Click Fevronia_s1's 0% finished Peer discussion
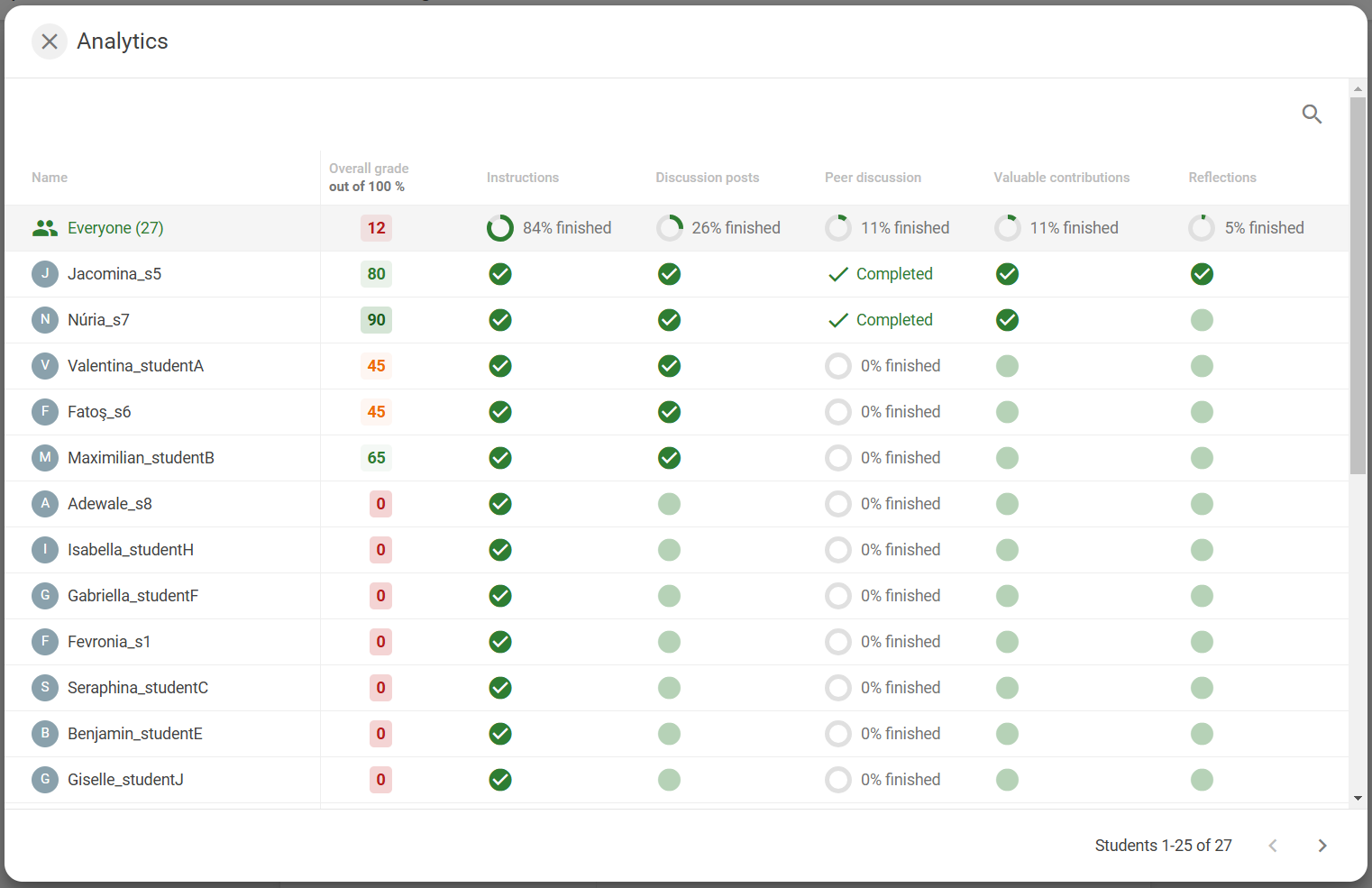Screen dimensions: 1372x888 tap(883, 642)
